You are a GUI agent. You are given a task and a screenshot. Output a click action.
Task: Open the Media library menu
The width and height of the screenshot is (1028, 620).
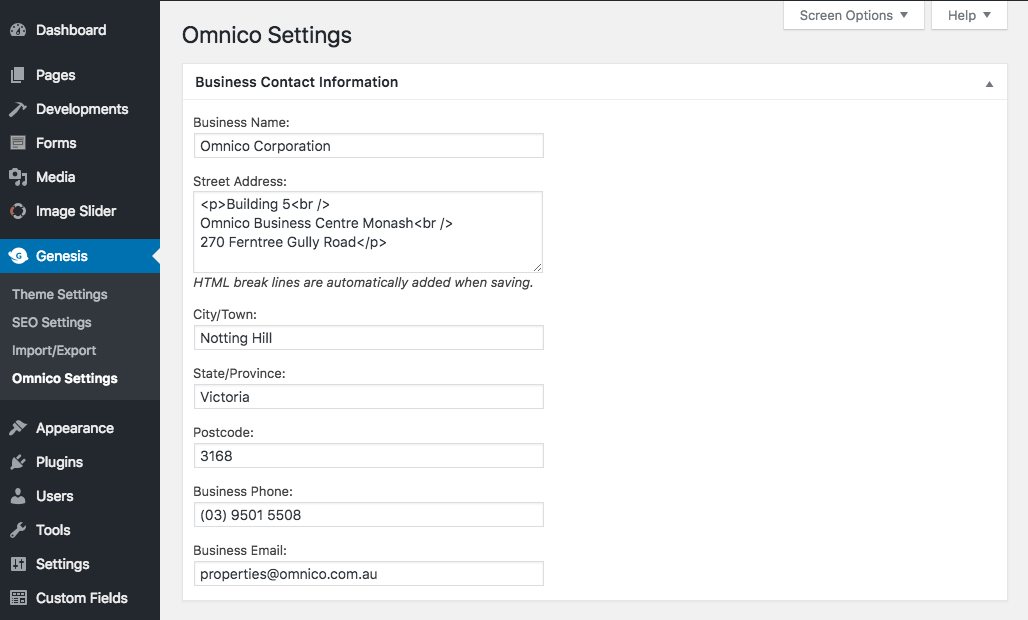pyautogui.click(x=80, y=177)
